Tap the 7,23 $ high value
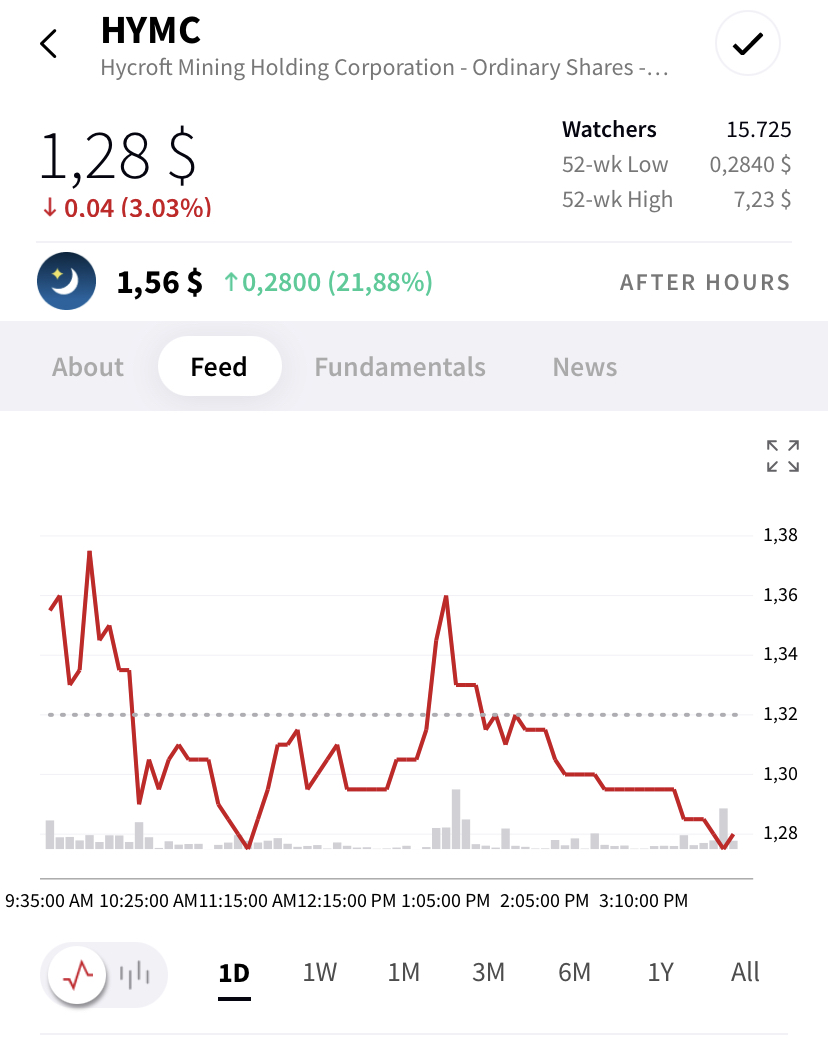828x1056 pixels. point(762,199)
